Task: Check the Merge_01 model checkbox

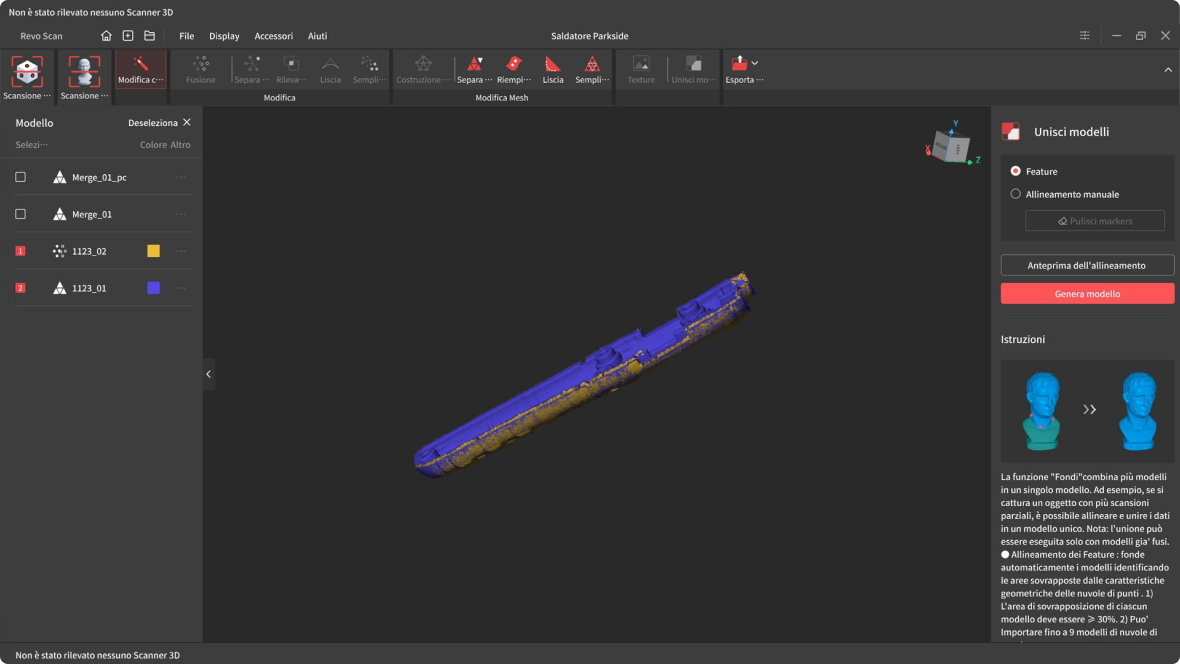Action: click(20, 214)
